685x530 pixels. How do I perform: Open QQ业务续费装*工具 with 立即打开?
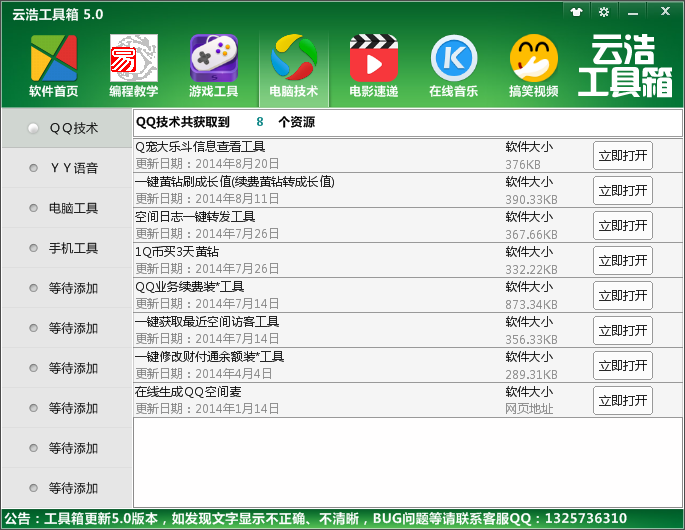coord(623,295)
